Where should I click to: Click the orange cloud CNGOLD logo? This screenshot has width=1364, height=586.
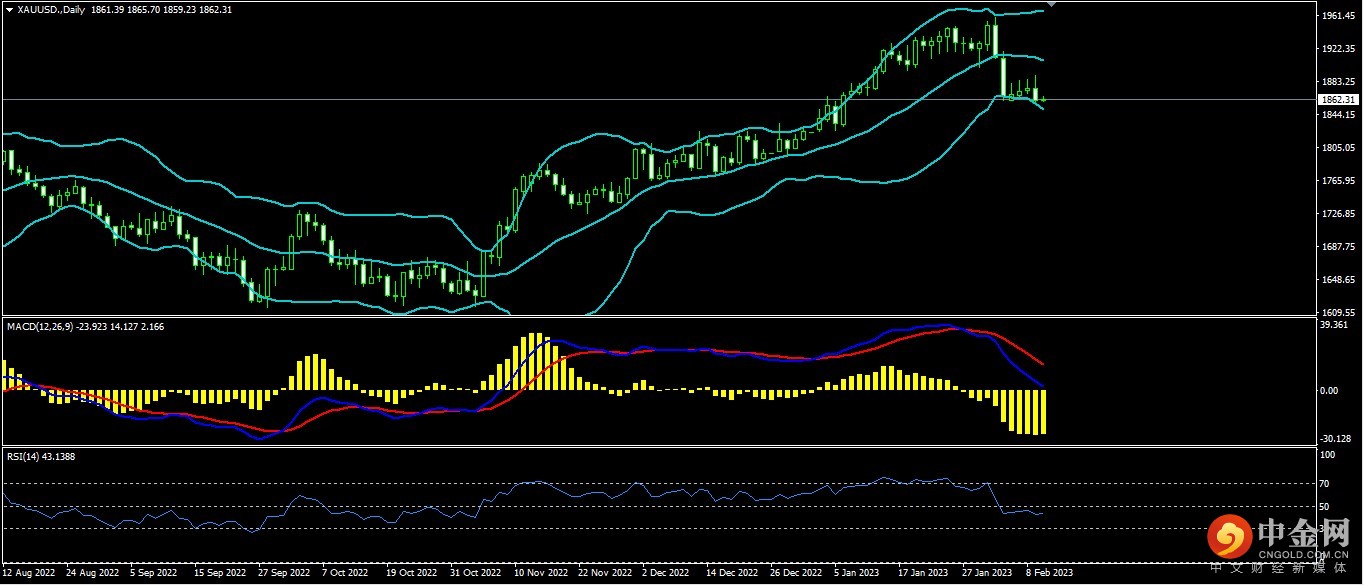pos(1231,538)
